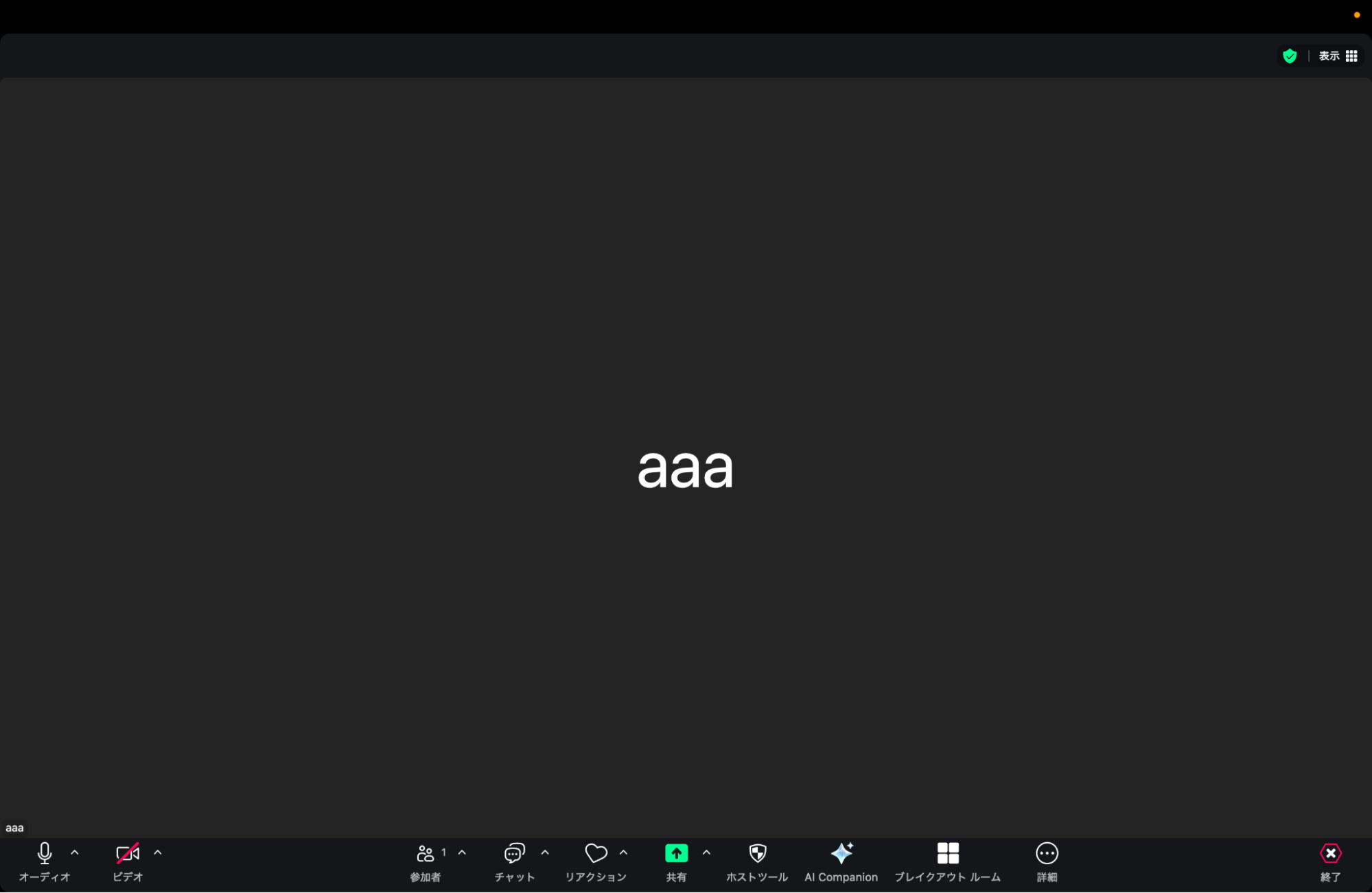Open Breakout Rooms grid icon
This screenshot has width=1372, height=893.
[x=948, y=853]
